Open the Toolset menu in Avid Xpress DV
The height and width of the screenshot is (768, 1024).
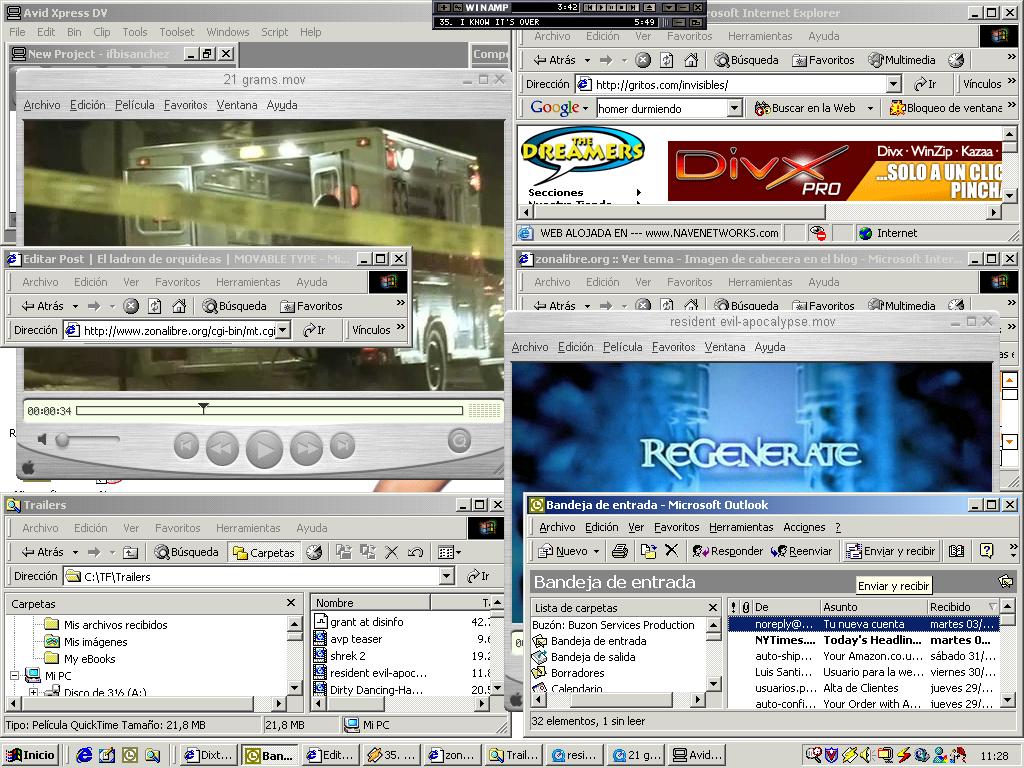(176, 32)
